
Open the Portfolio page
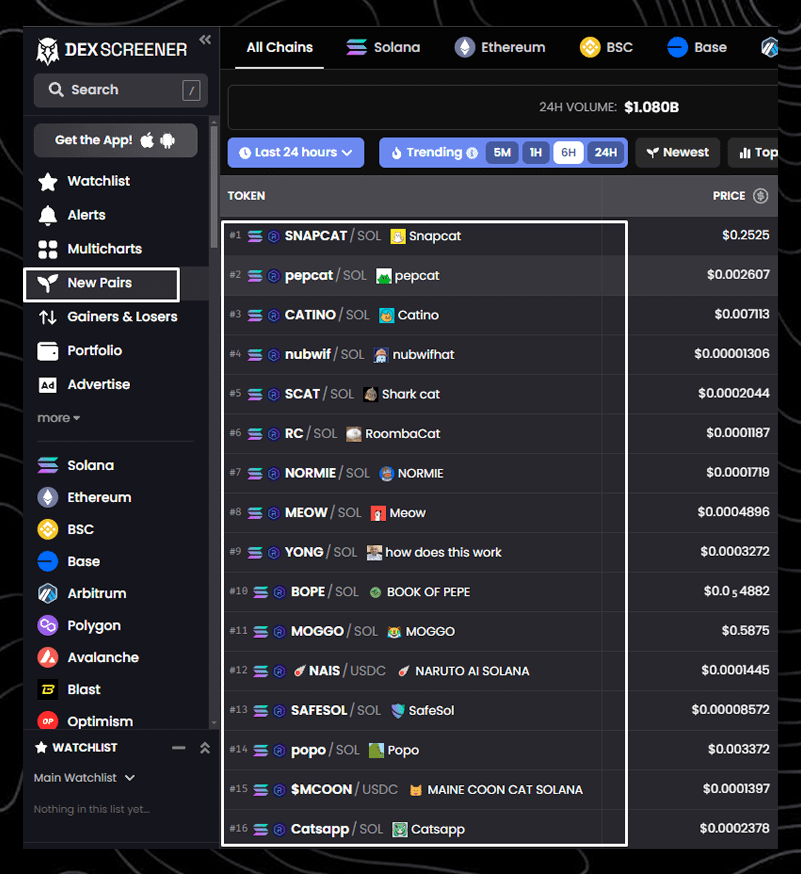[80, 351]
